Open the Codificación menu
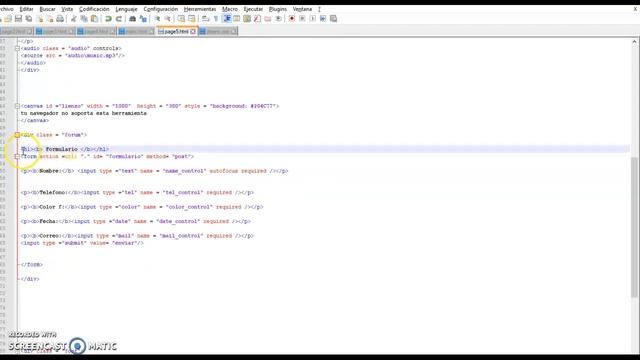 [x=94, y=9]
